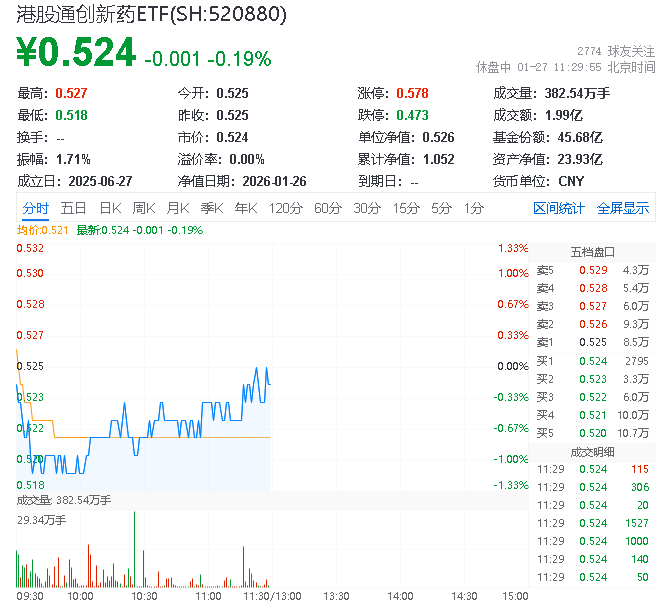Switch to 周K weekly chart

[x=144, y=208]
